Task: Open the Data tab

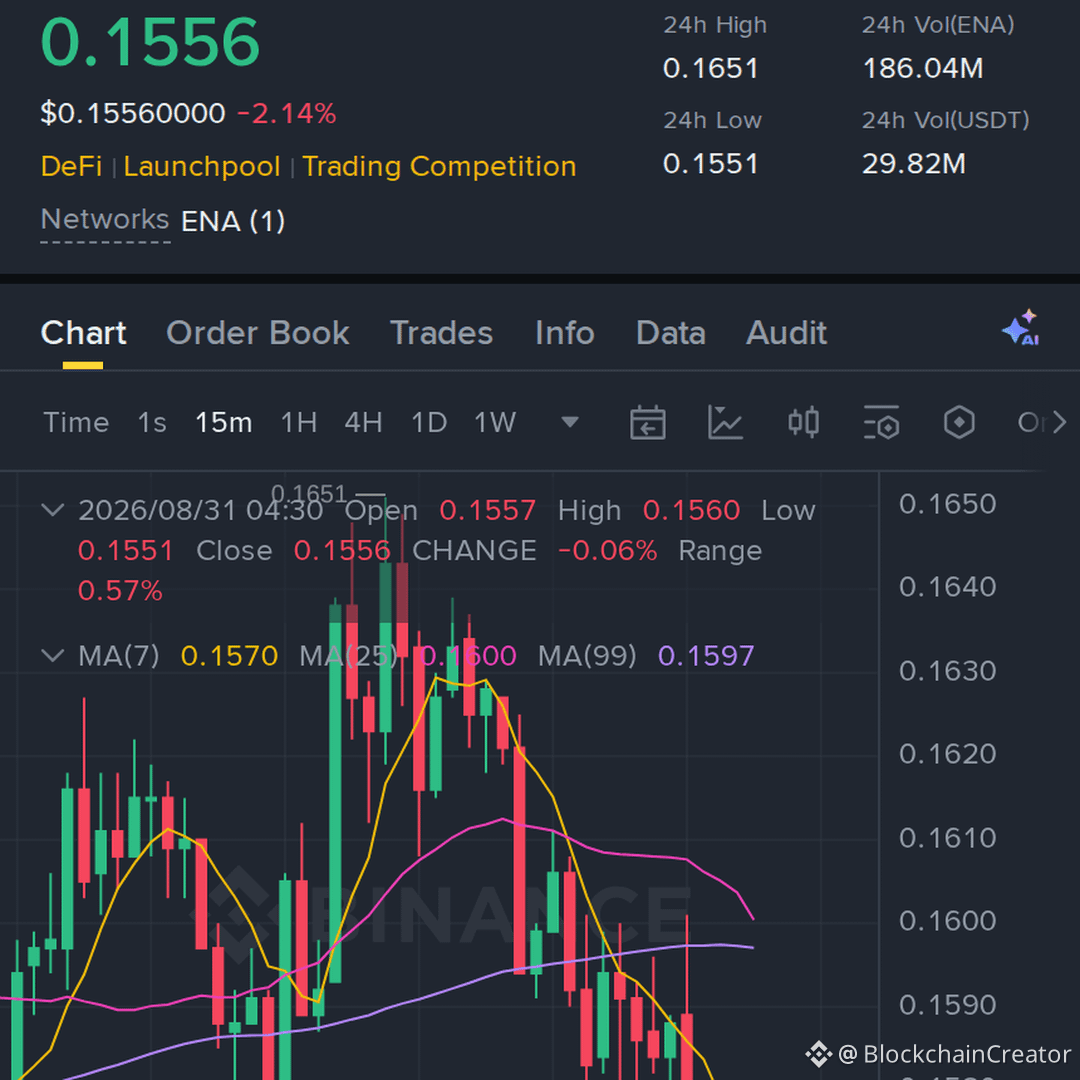Action: click(671, 333)
